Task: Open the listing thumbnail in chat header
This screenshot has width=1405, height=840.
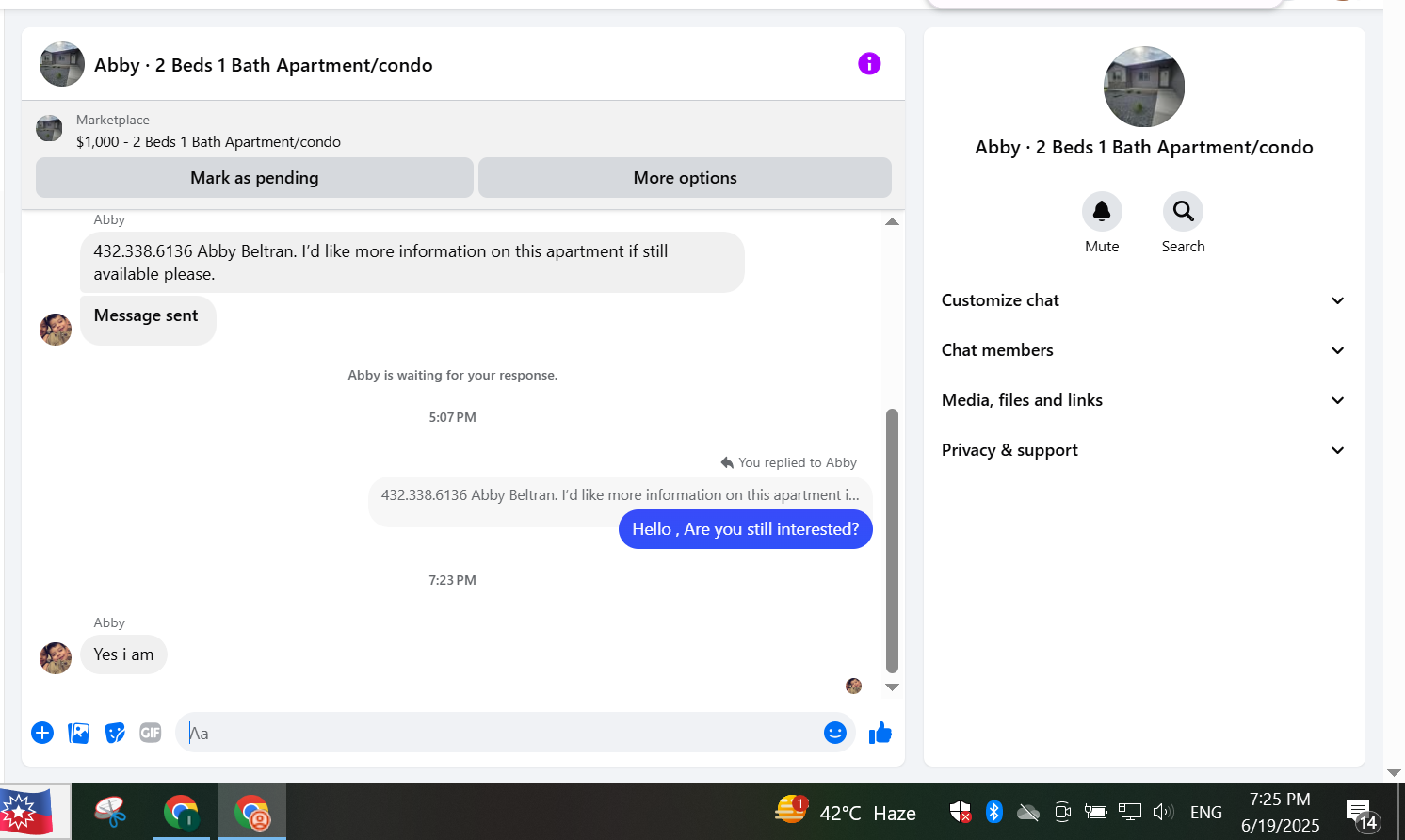Action: point(62,64)
